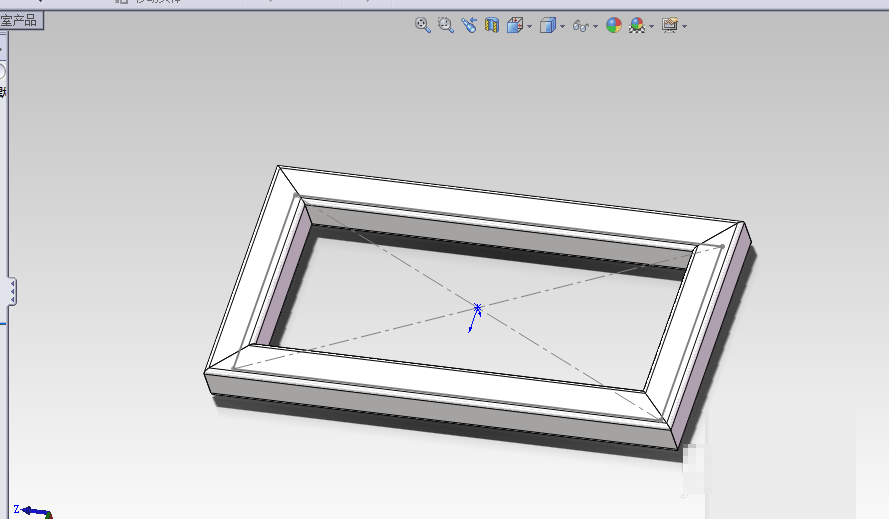Open the View Settings dropdown arrow
This screenshot has height=519, width=889.
tap(685, 26)
